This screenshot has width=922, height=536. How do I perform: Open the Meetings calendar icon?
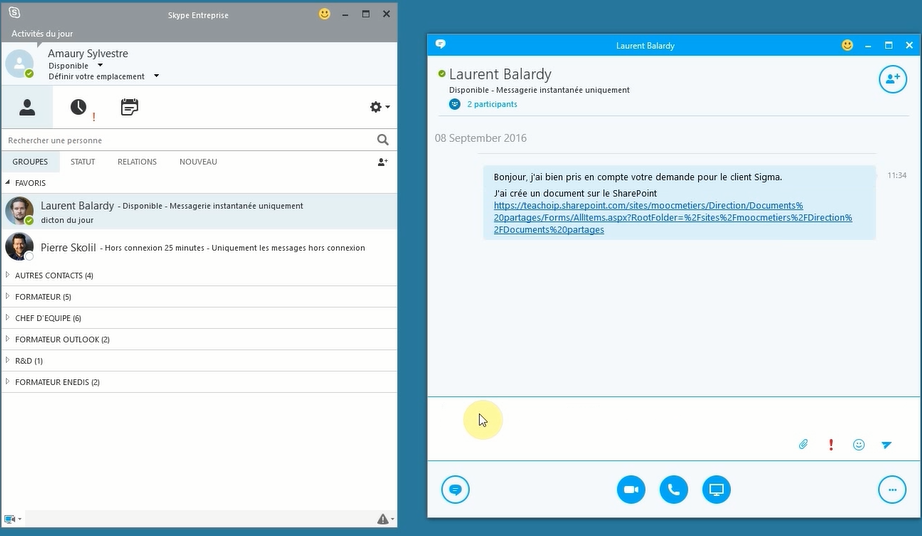point(129,107)
